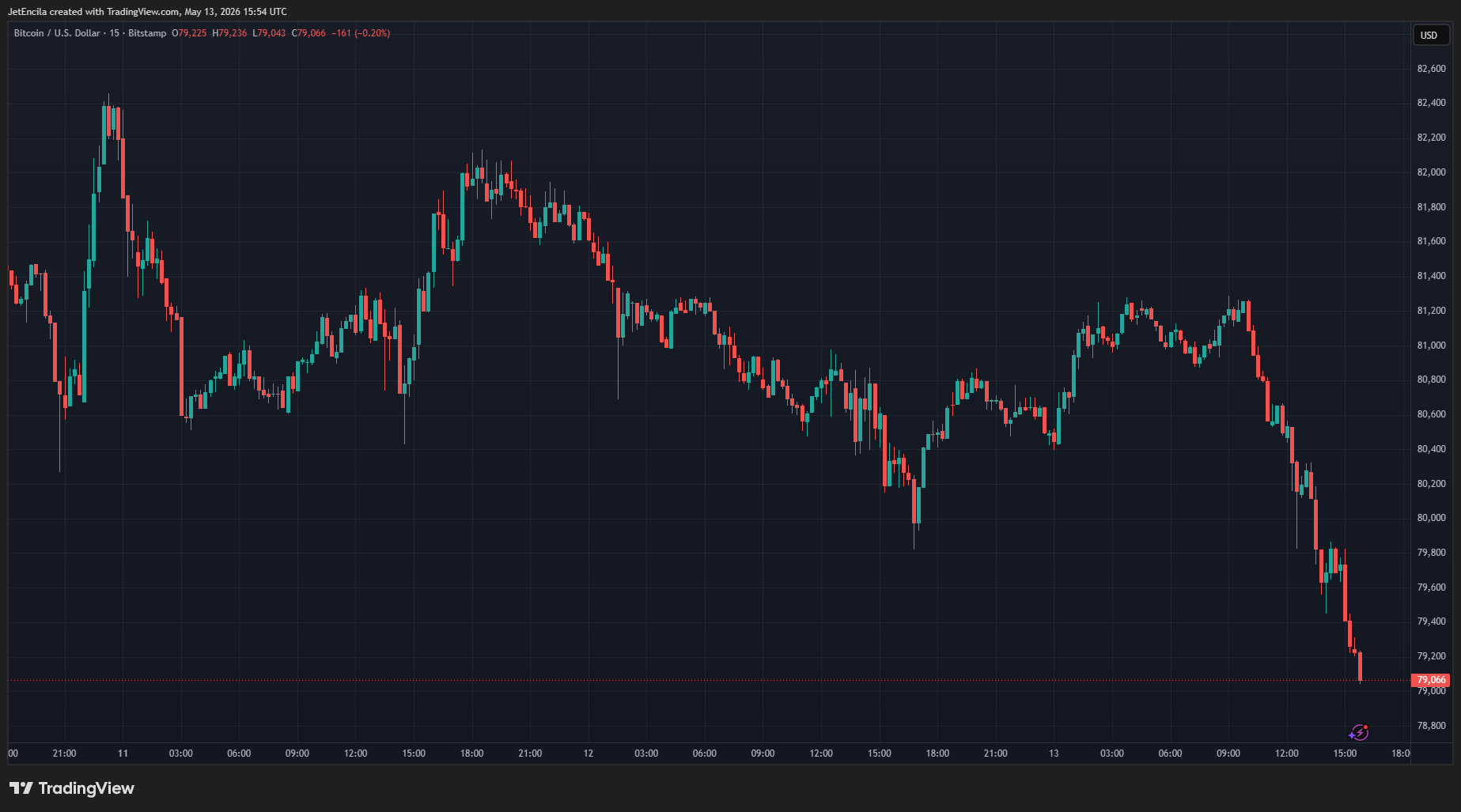The image size is (1461, 812).
Task: Click the 15:00 label nearest the latest candle
Action: click(x=1345, y=753)
